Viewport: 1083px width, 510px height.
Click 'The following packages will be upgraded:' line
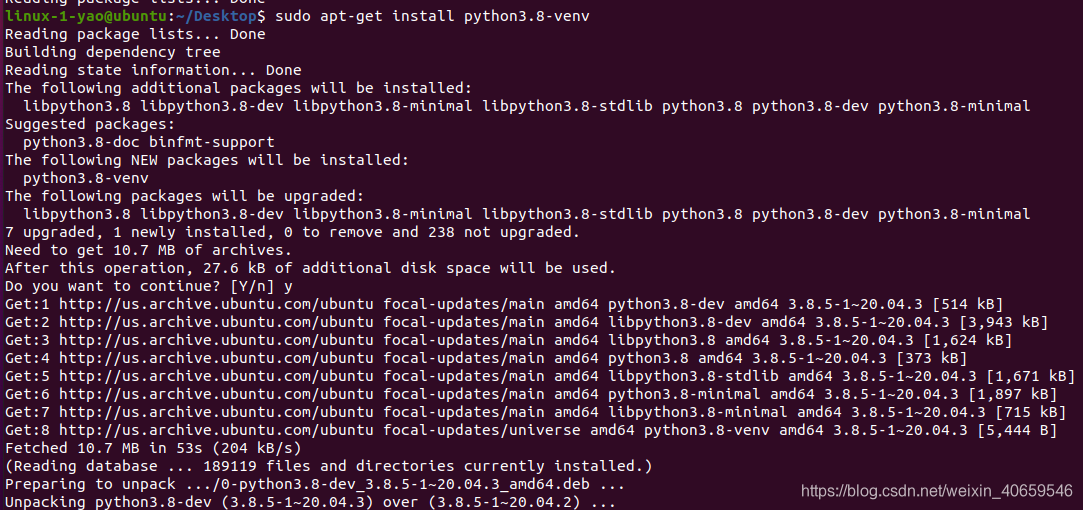[184, 196]
